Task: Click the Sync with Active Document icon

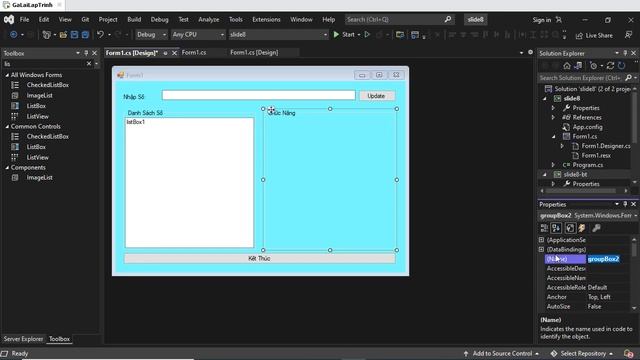Action: click(x=610, y=66)
